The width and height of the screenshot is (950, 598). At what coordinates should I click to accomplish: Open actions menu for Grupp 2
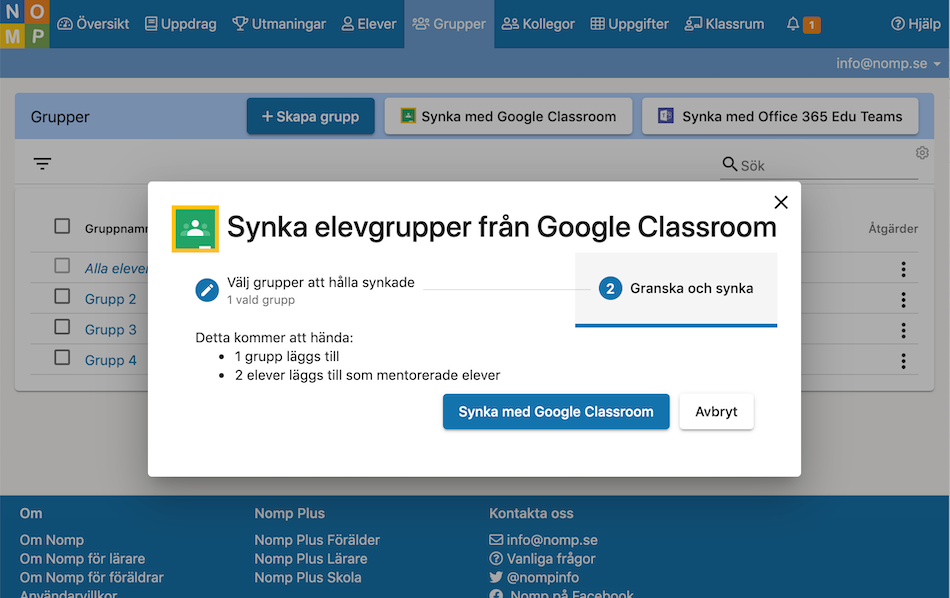tap(903, 300)
